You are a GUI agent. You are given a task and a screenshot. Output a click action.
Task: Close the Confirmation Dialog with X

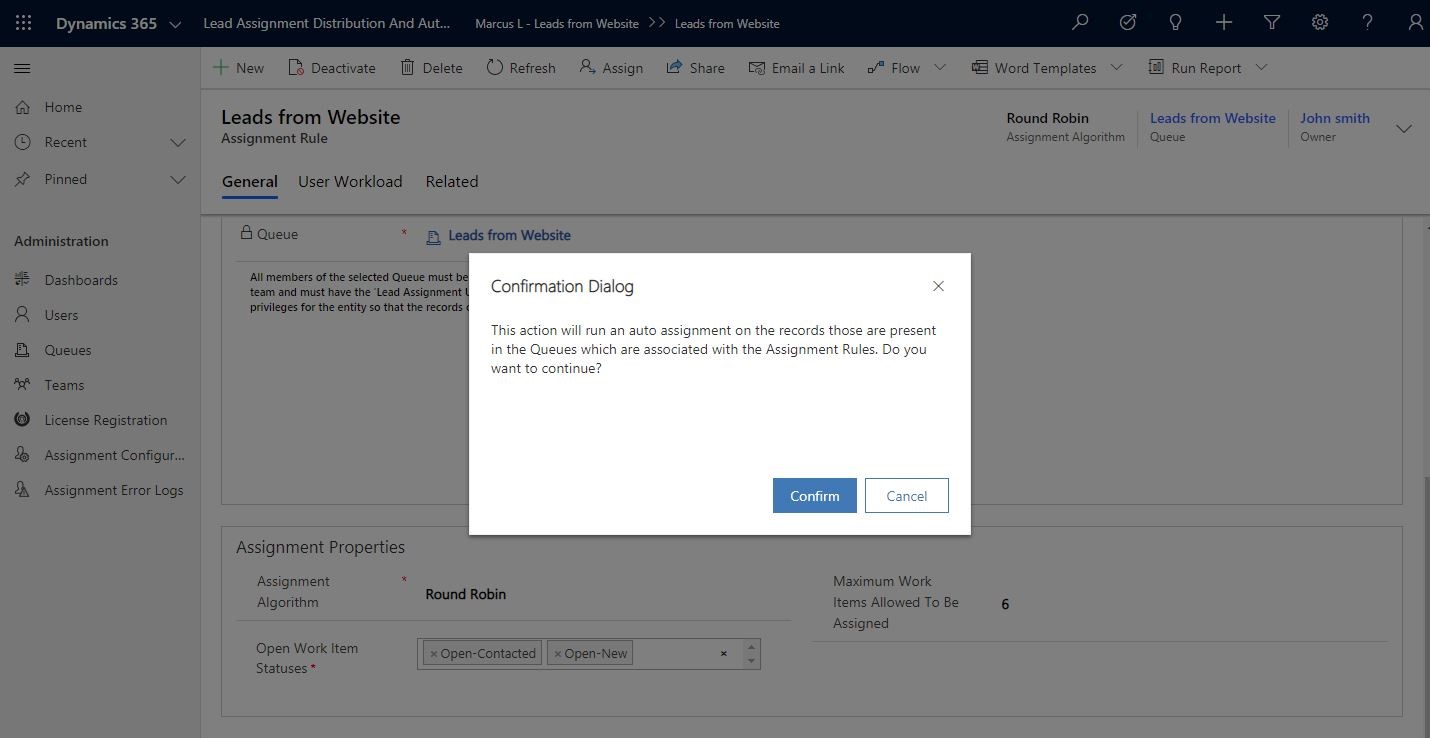pyautogui.click(x=938, y=286)
